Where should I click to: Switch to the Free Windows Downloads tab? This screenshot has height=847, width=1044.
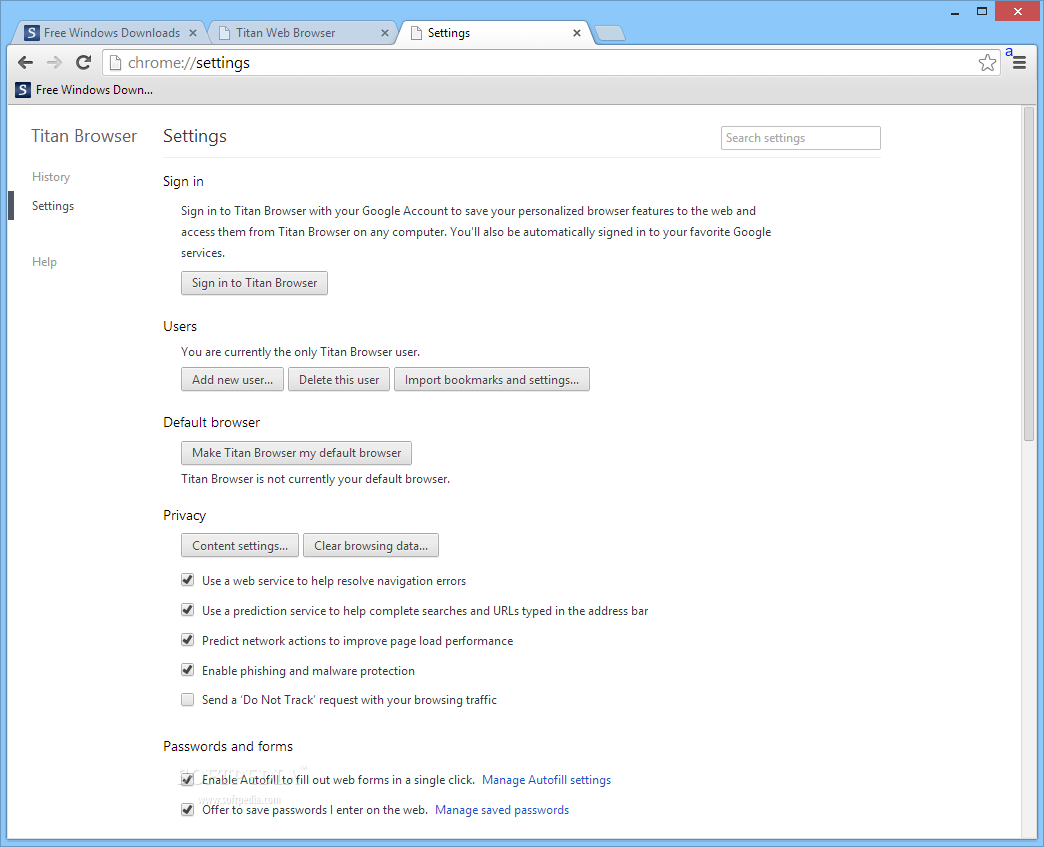111,33
